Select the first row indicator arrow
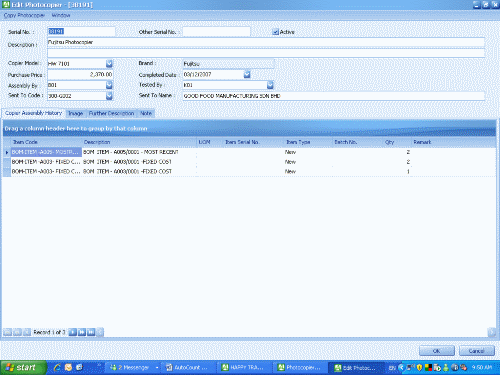Screen dimensions: 500x375 coord(7,152)
